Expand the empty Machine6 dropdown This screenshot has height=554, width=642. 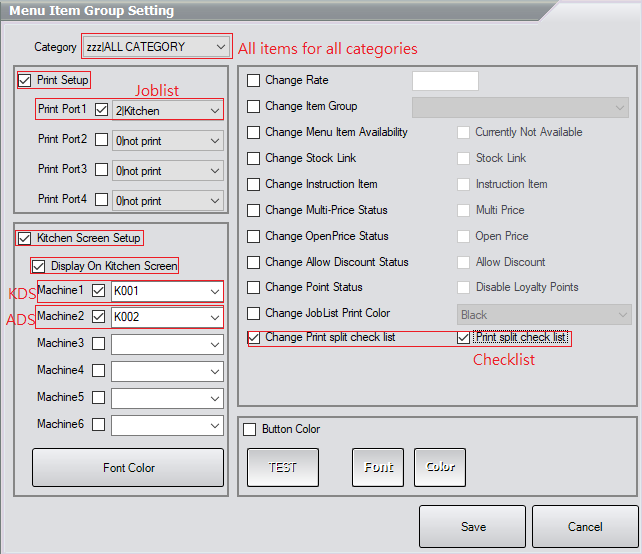[x=167, y=425]
